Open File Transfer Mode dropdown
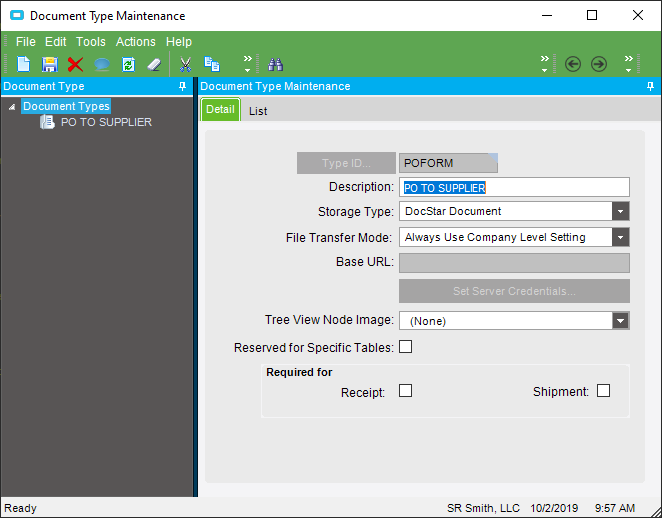 click(x=620, y=237)
